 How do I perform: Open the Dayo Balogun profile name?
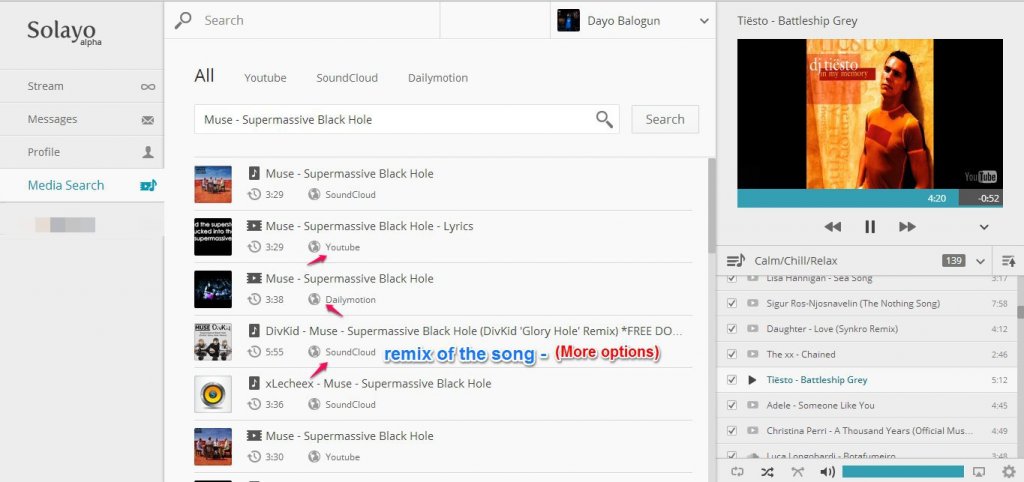coord(623,21)
